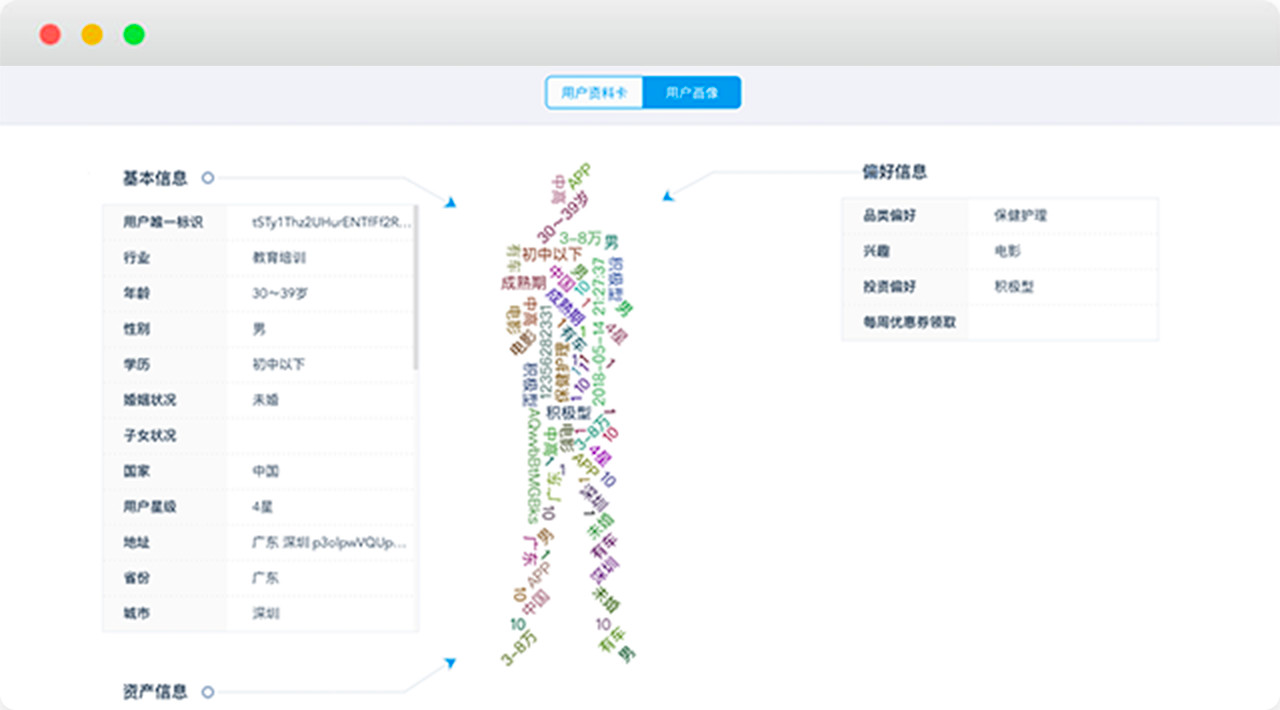Viewport: 1280px width, 710px height.
Task: Click the empty 每周优惠券领取 value cell
Action: (x=1060, y=323)
